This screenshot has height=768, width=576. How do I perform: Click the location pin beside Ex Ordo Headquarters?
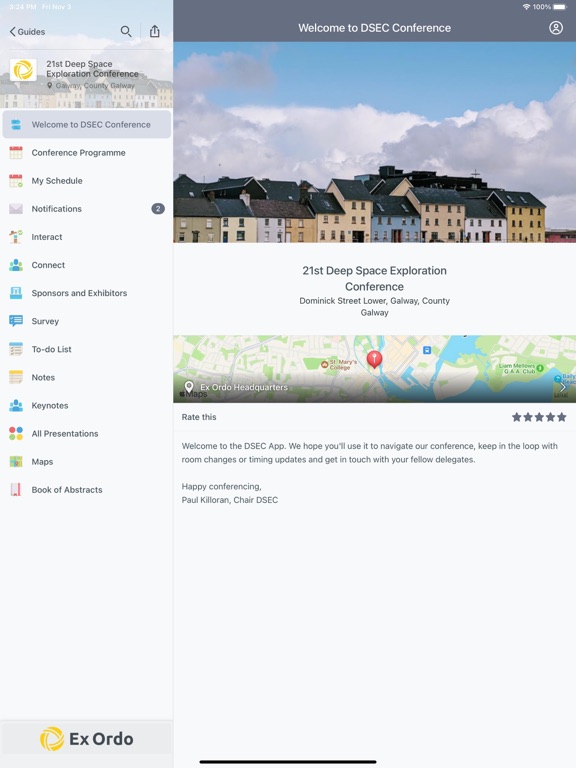point(189,387)
